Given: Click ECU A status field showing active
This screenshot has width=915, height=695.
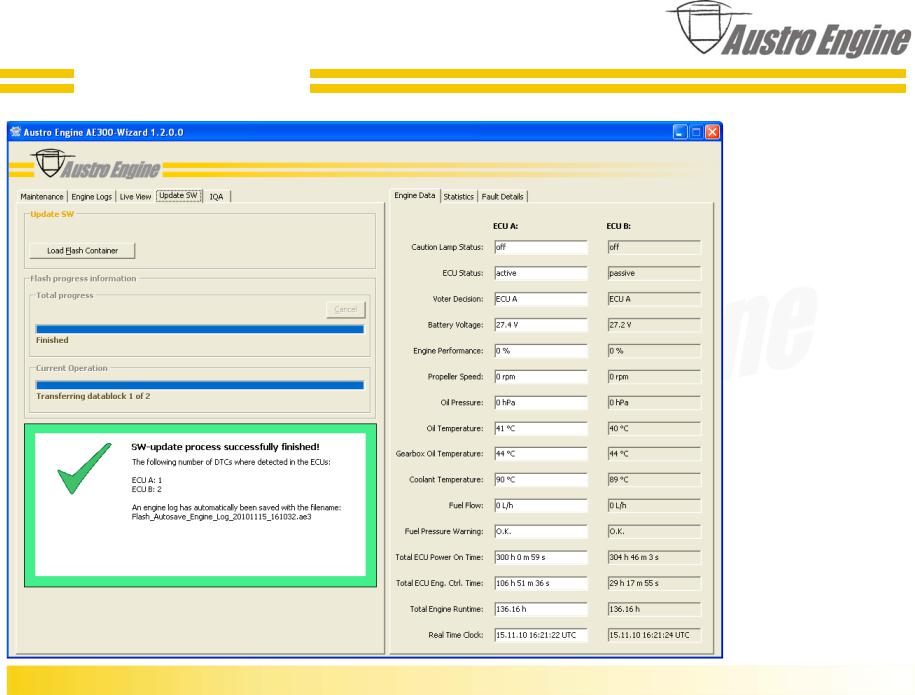Looking at the screenshot, I should coord(541,273).
